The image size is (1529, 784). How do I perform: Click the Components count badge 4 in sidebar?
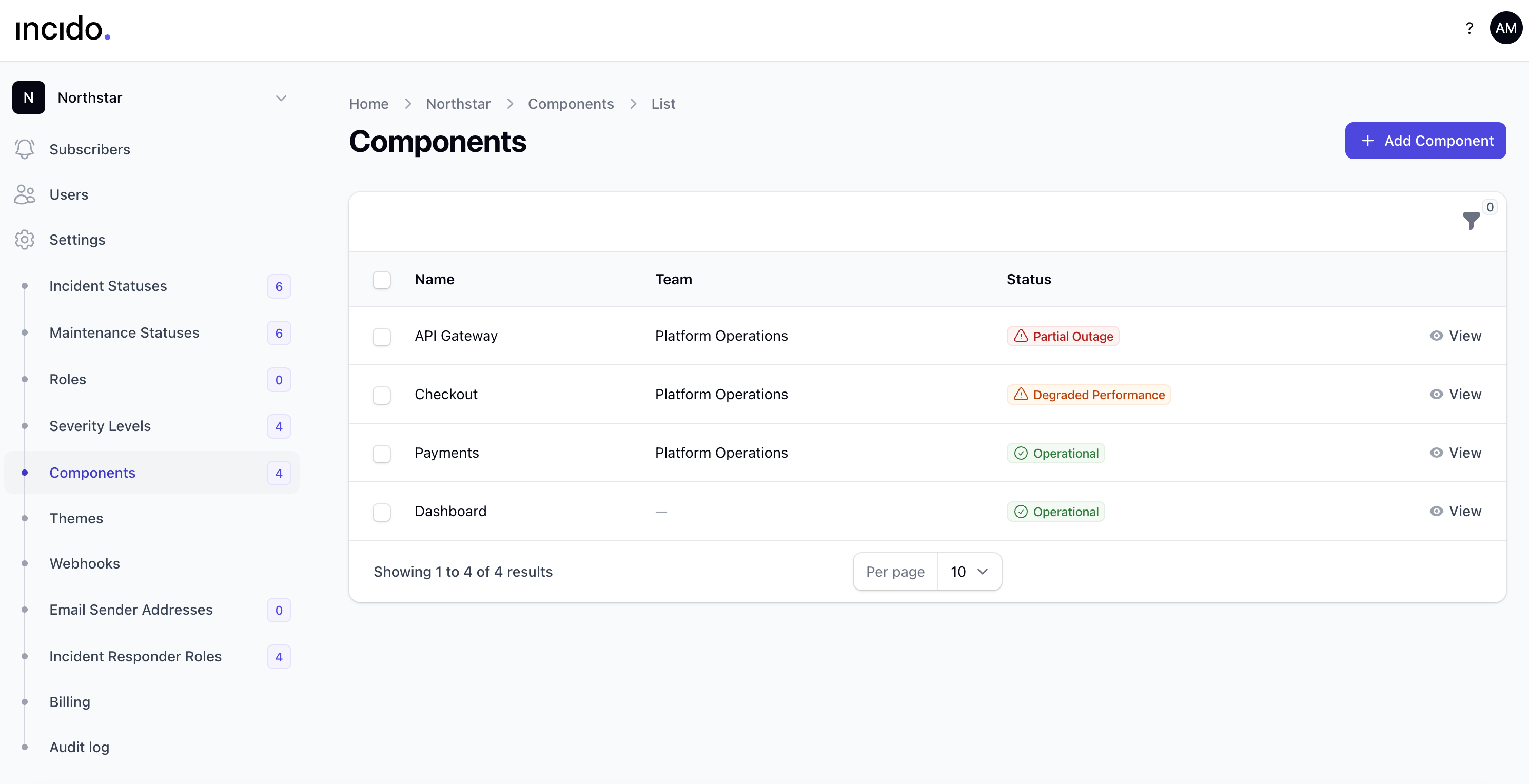[279, 473]
